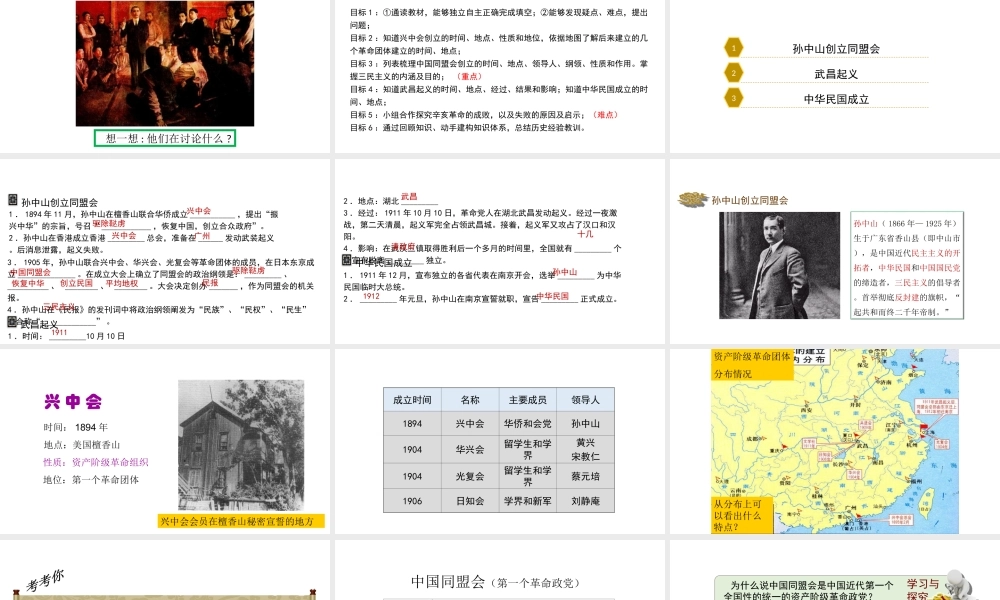The width and height of the screenshot is (1000, 600).
Task: Select the photo of the Honolulu wooden house
Action: (x=241, y=445)
